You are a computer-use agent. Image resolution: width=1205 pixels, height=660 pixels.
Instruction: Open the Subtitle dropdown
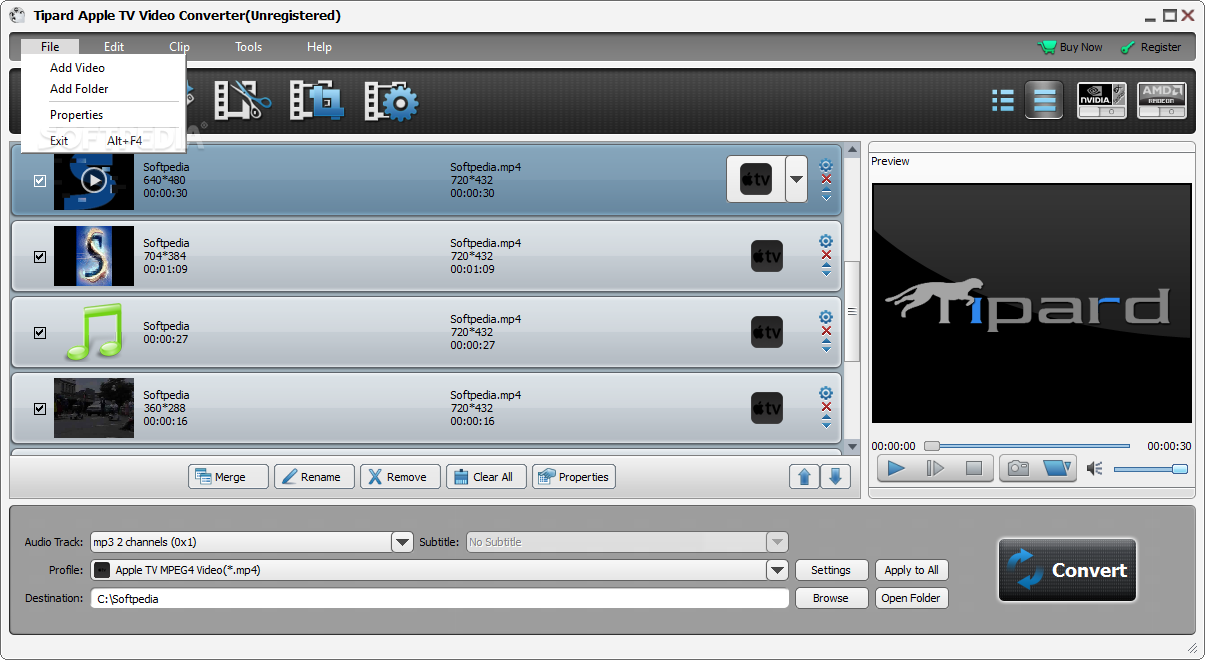pyautogui.click(x=627, y=542)
